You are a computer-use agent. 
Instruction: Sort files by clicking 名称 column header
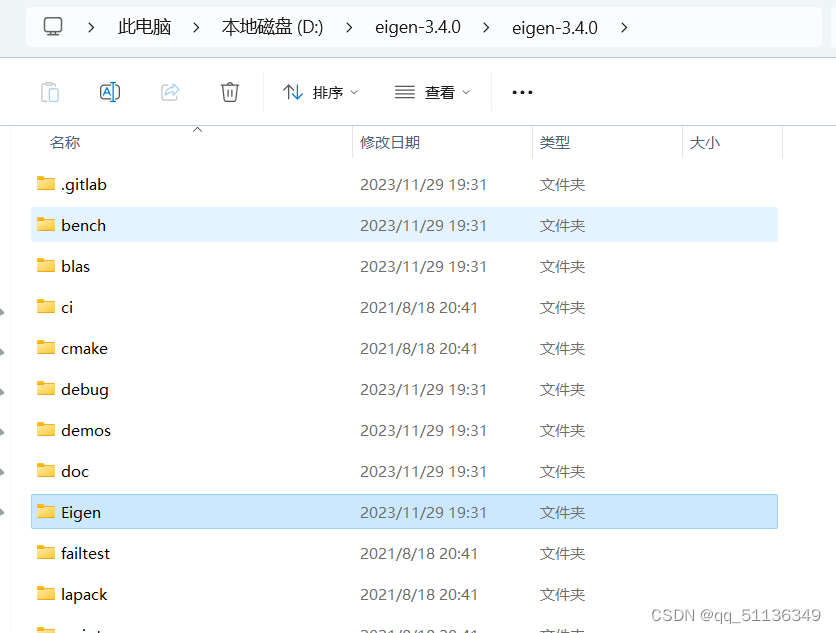click(64, 142)
